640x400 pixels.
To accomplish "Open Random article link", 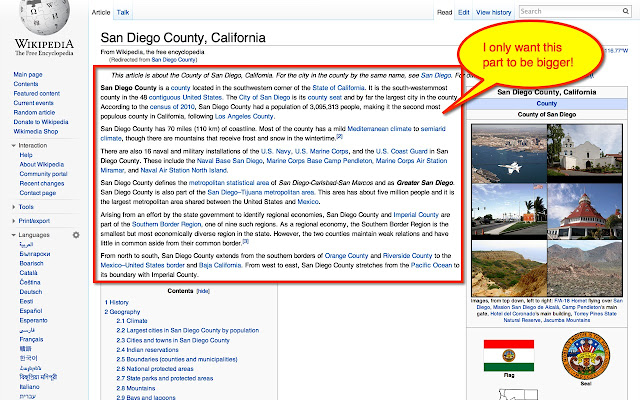I will coord(34,112).
